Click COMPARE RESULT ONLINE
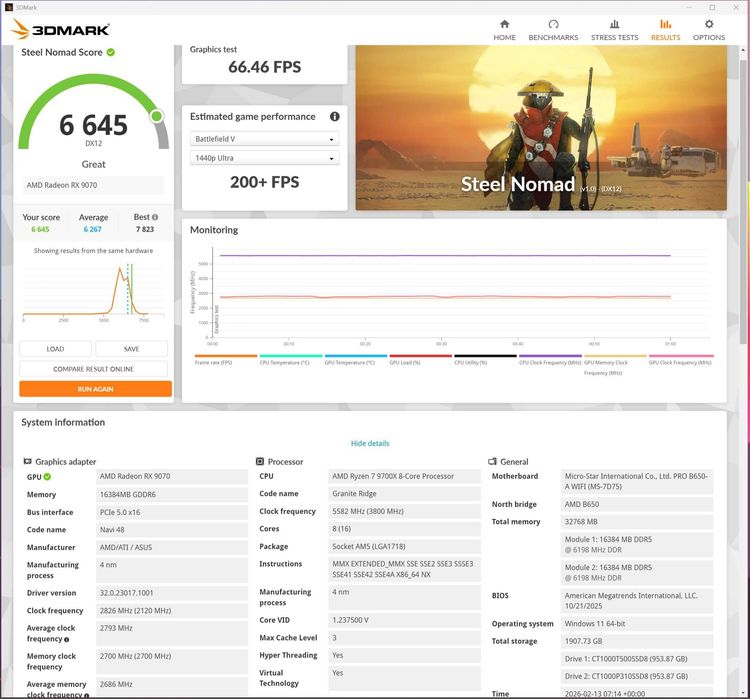 coord(94,369)
